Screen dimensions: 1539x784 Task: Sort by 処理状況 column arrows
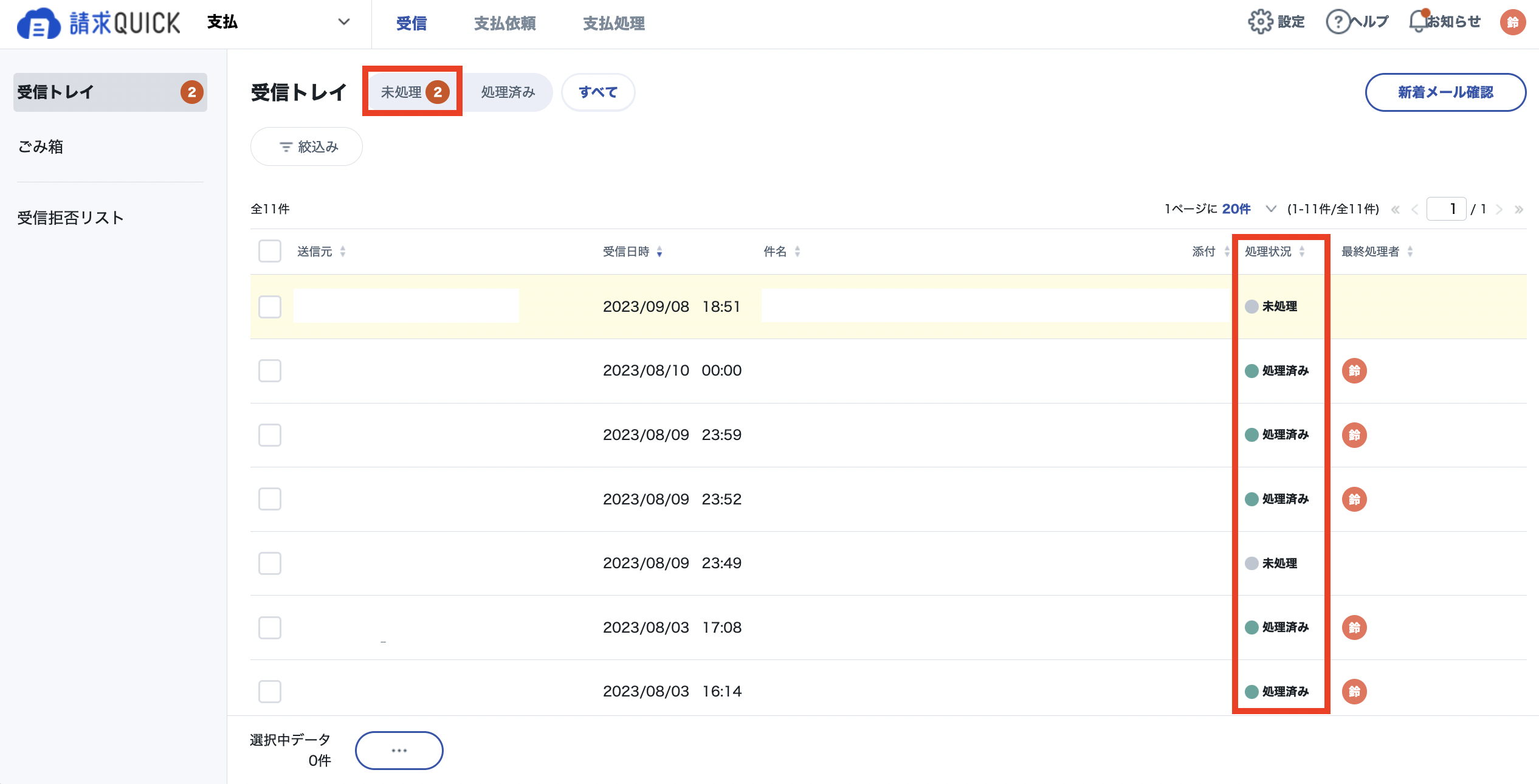(x=1302, y=252)
